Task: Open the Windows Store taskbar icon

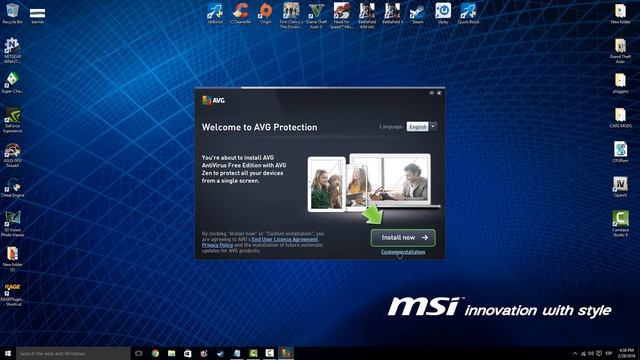Action: pyautogui.click(x=188, y=353)
